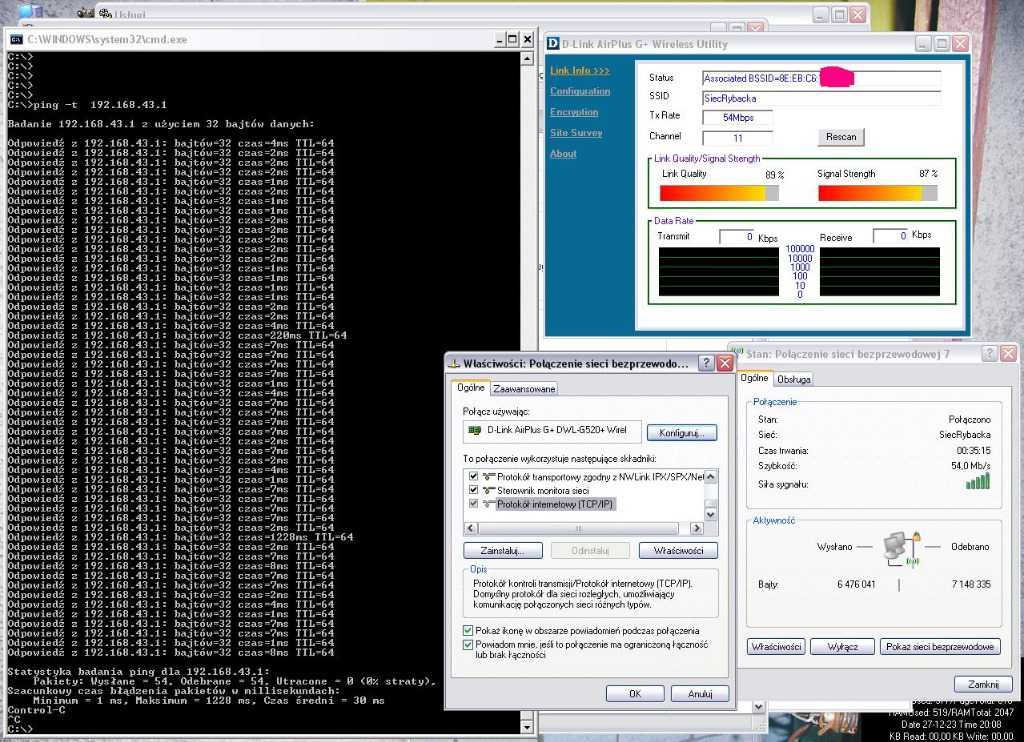Toggle the Sterownik monitora sieci checkbox
This screenshot has width=1024, height=742.
tap(473, 490)
